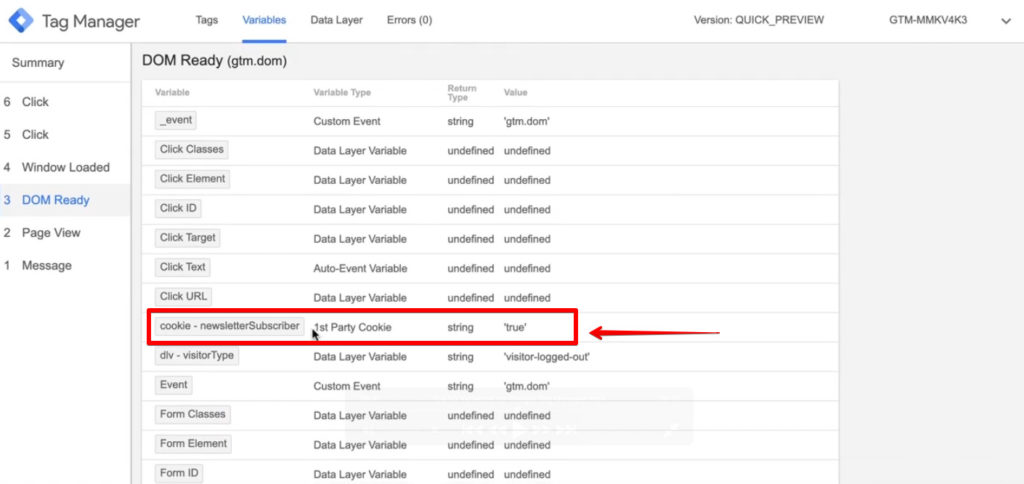Click the Form Classes variable chip
1024x484 pixels.
(x=193, y=414)
